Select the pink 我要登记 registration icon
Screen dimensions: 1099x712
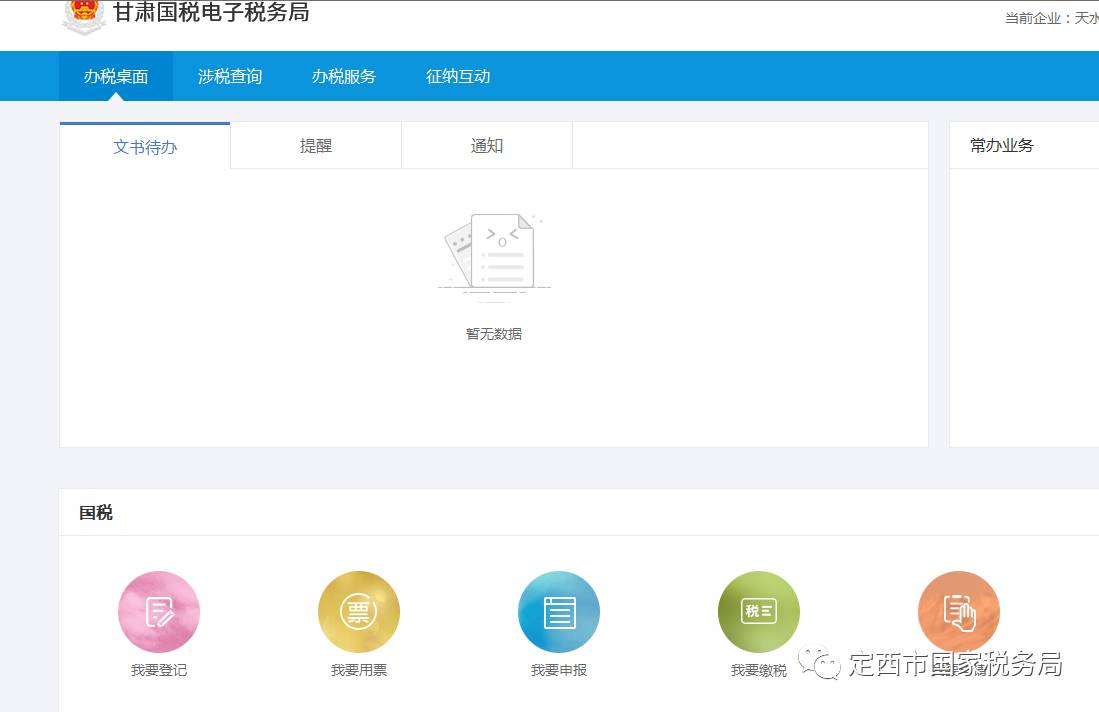[x=159, y=611]
